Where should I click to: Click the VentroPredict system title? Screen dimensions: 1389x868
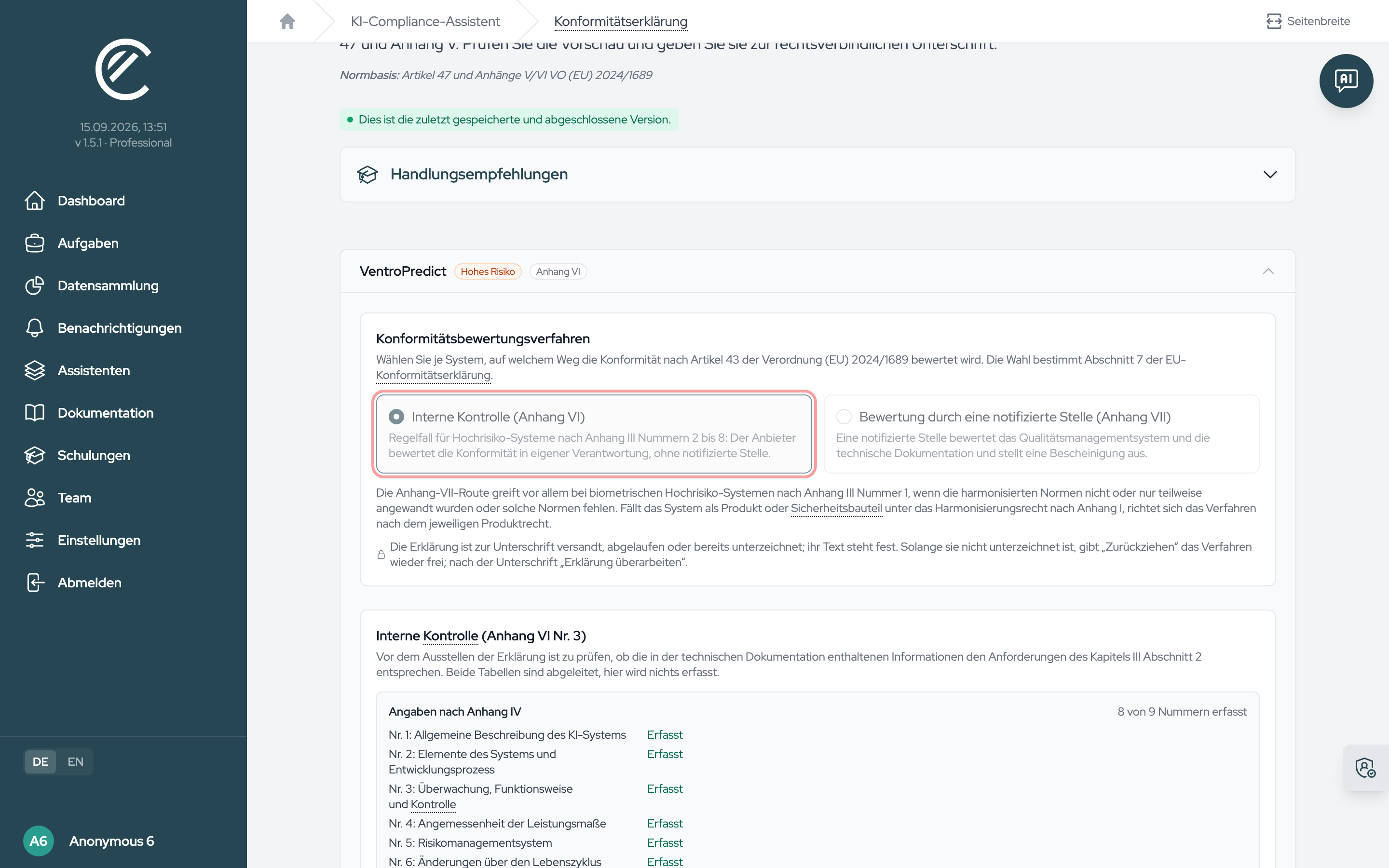pyautogui.click(x=403, y=271)
